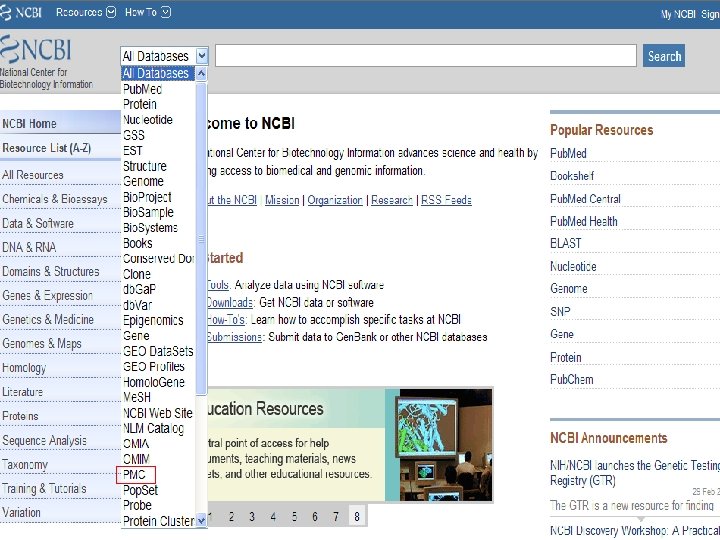This screenshot has width=720, height=540.
Task: Open the How To menu
Action: point(148,12)
